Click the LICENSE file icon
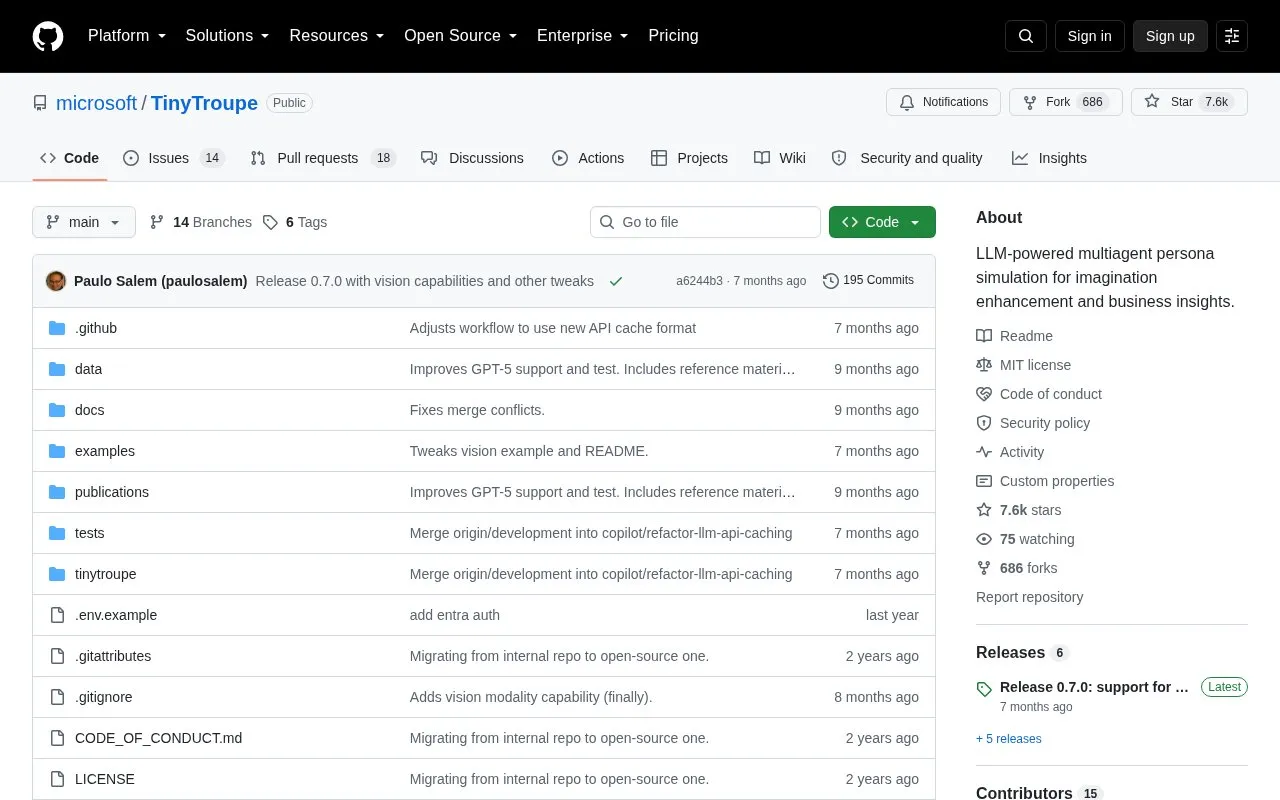1280x800 pixels. click(57, 779)
